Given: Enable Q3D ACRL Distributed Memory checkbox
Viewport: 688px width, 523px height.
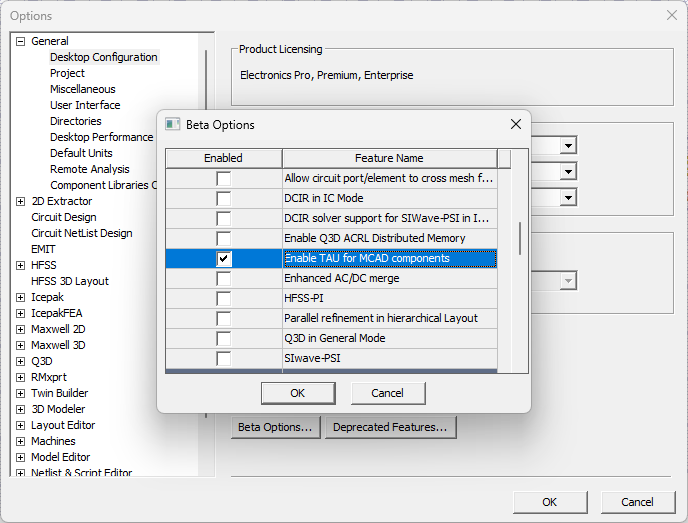Looking at the screenshot, I should tap(223, 238).
